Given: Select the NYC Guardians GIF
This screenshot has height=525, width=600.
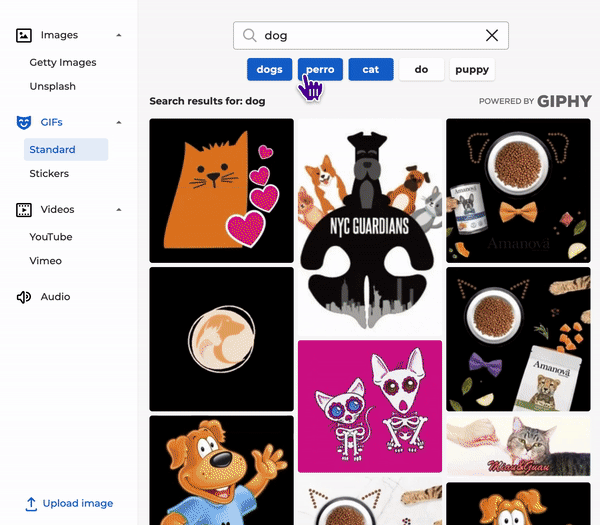Looking at the screenshot, I should [370, 227].
